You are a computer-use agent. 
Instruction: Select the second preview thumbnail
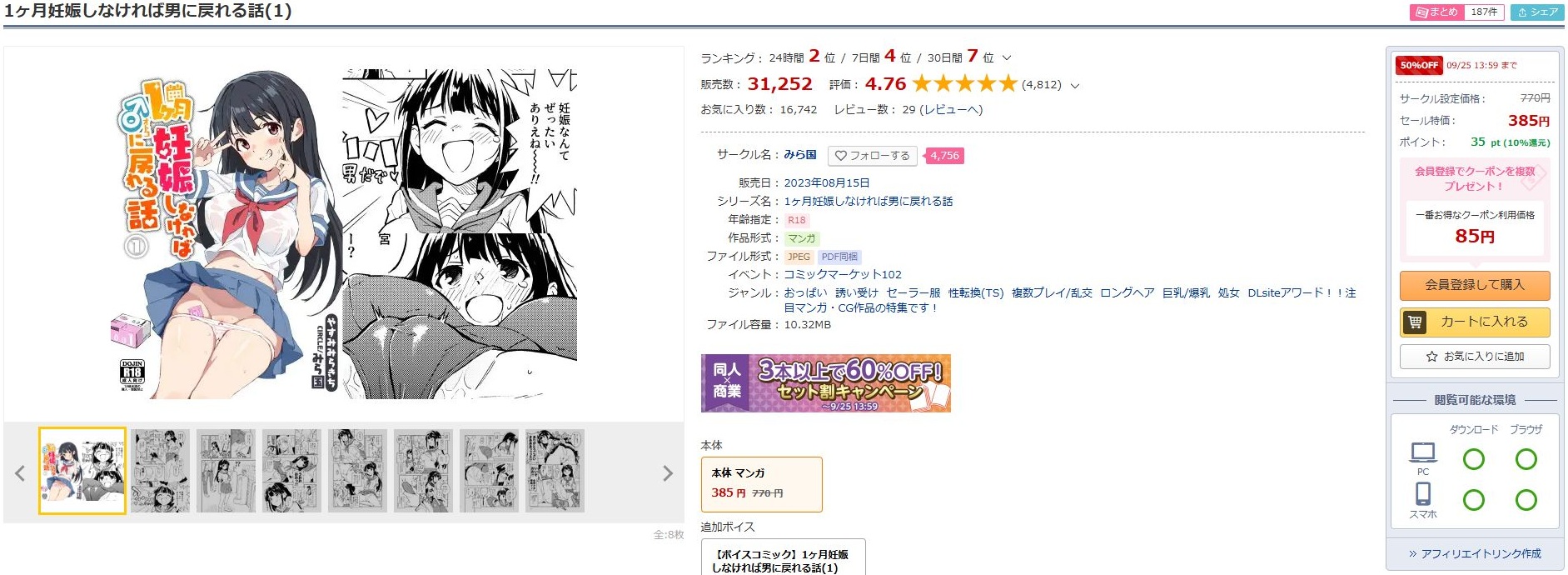point(160,471)
